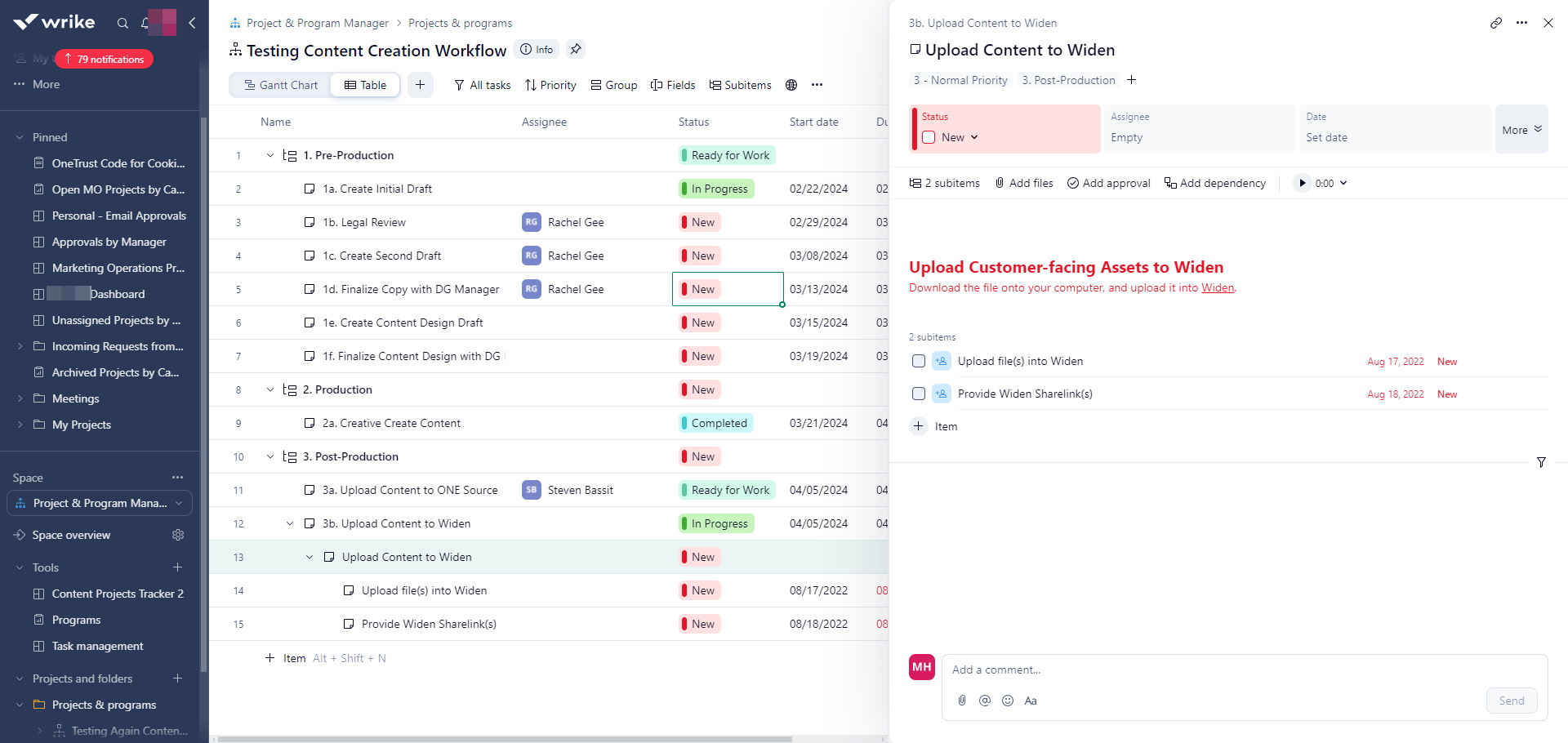1568x743 pixels.
Task: Click the Wrike logo
Action: [x=54, y=22]
